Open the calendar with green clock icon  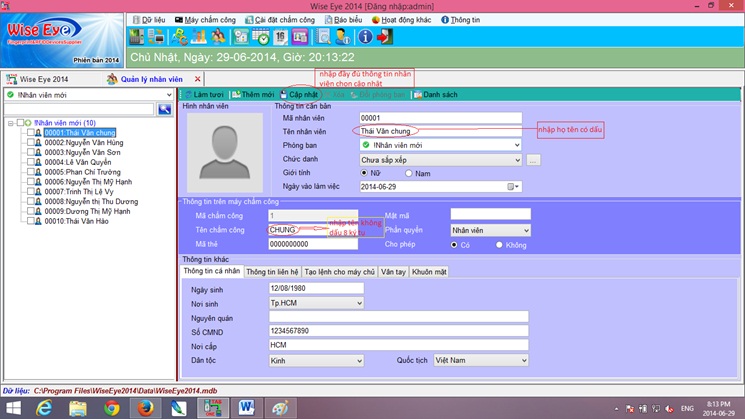click(261, 37)
